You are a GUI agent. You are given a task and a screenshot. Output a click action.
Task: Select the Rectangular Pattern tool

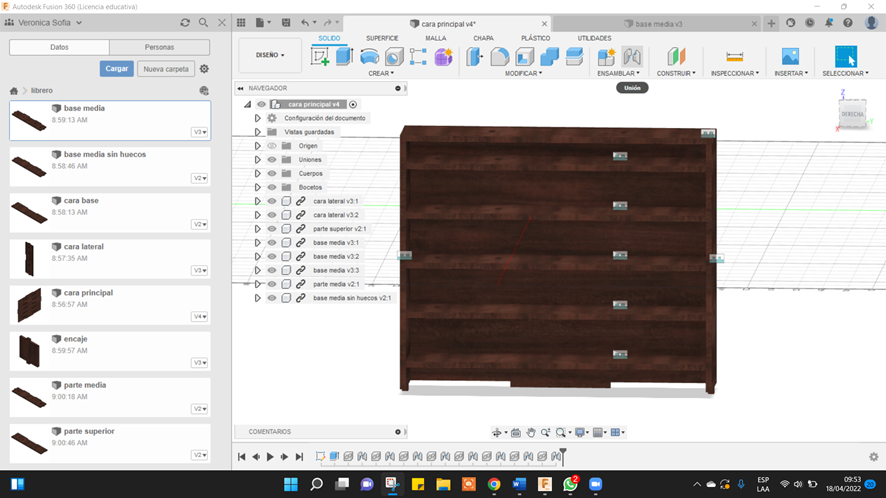[x=418, y=57]
